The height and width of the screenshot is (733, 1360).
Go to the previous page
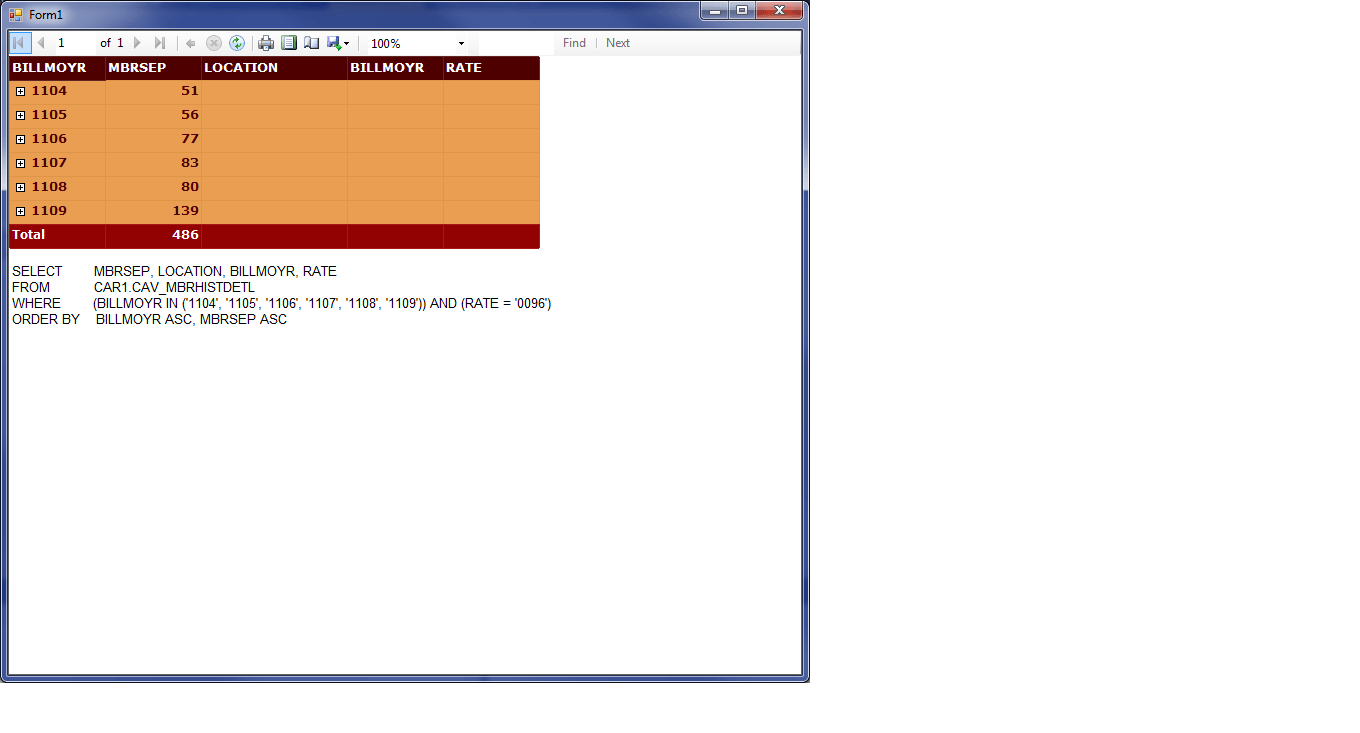click(41, 43)
